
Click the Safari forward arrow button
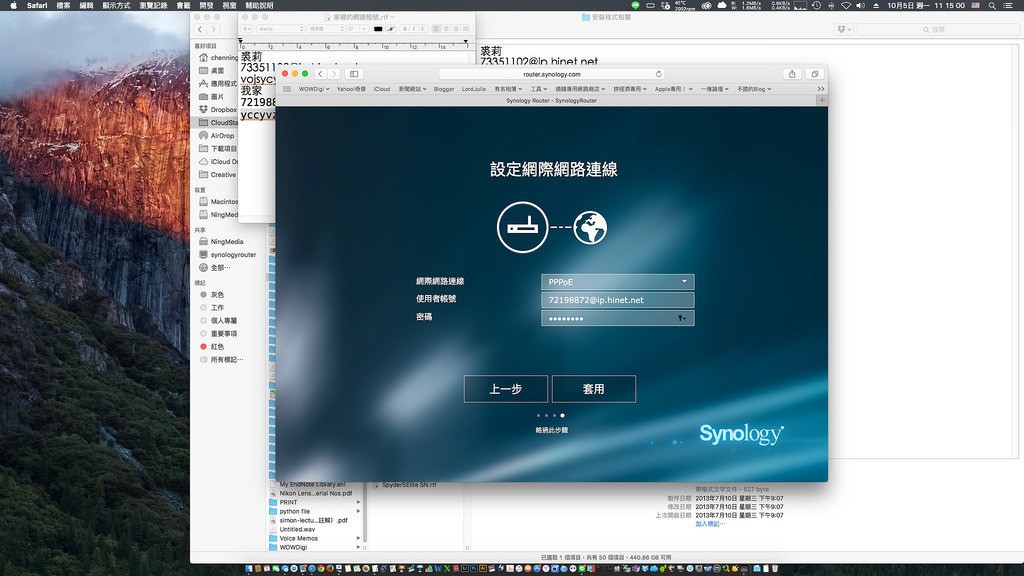(334, 74)
